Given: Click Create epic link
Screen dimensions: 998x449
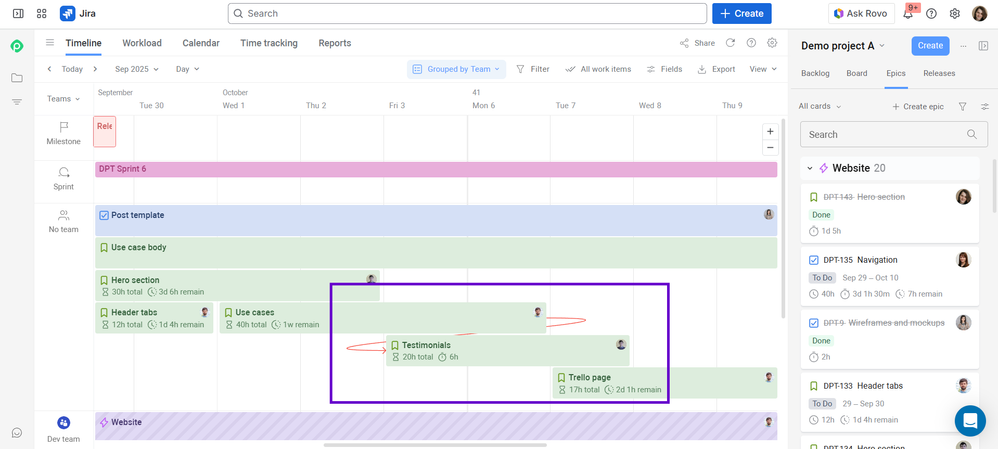Looking at the screenshot, I should click(x=918, y=106).
